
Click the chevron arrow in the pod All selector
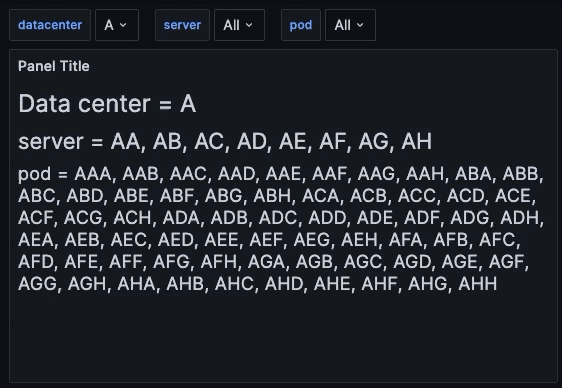tap(360, 25)
